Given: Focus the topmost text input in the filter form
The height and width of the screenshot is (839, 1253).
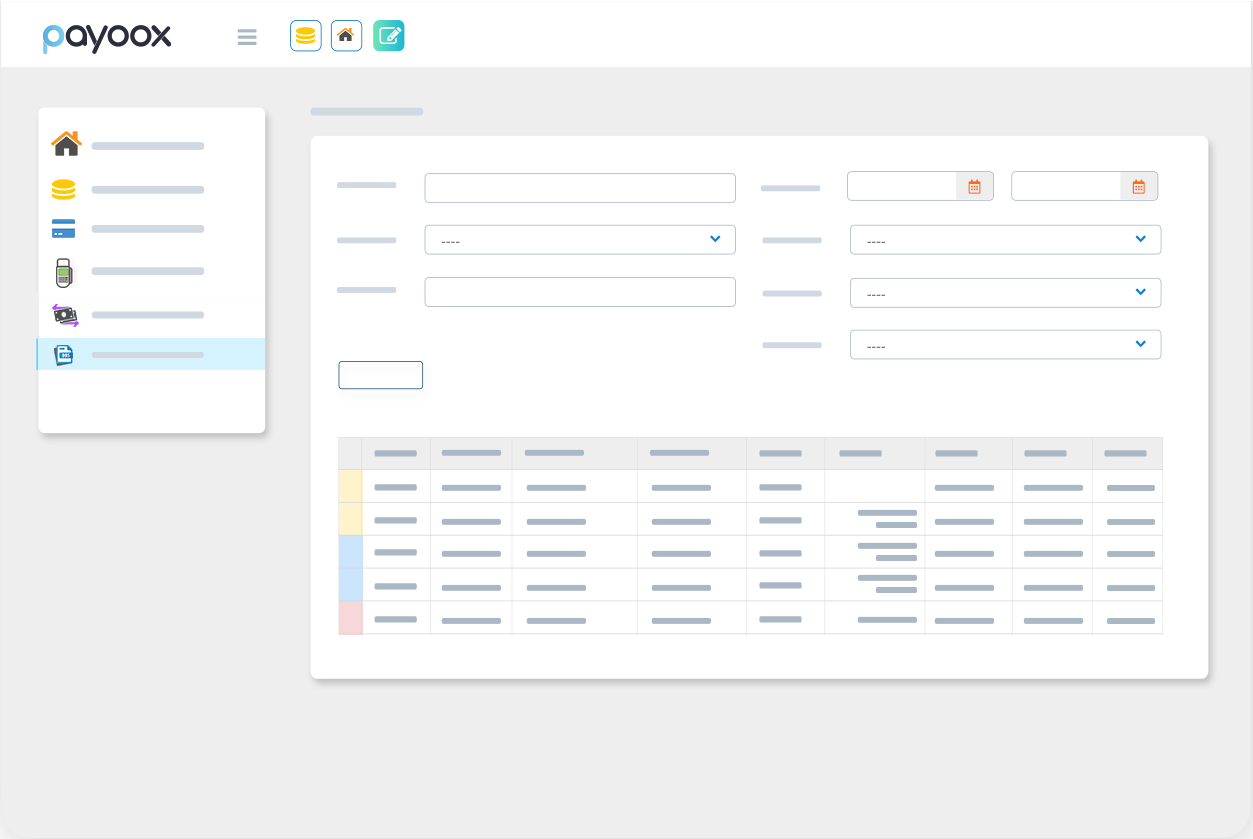Looking at the screenshot, I should pos(580,188).
